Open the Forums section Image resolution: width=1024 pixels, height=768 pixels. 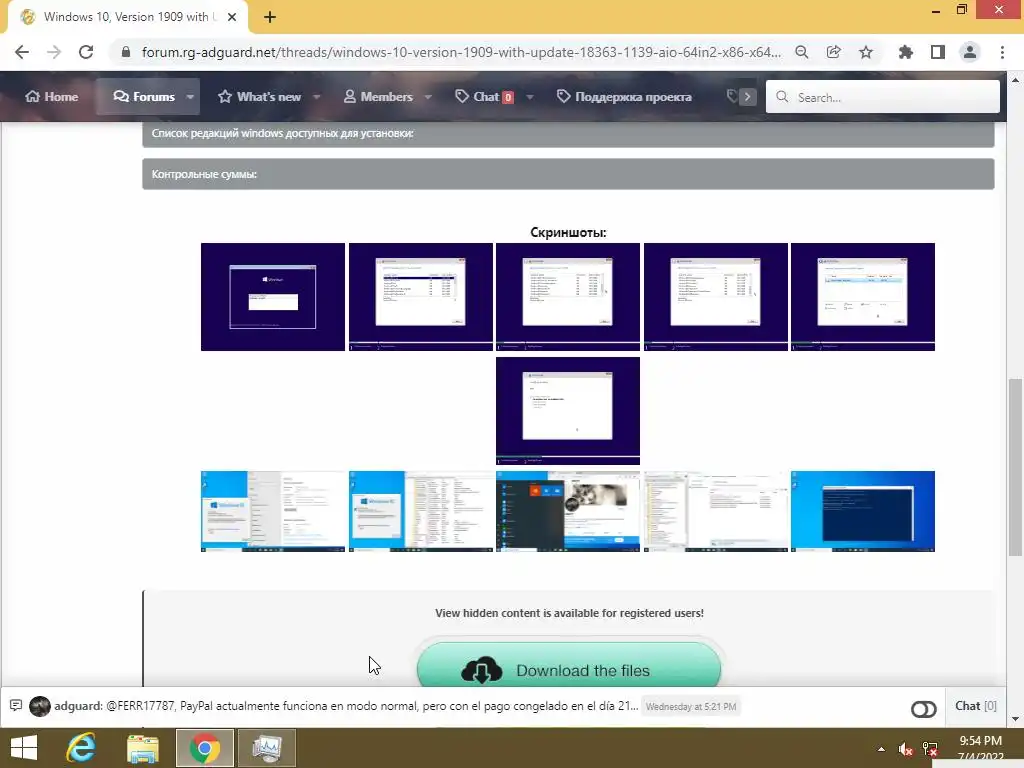pos(144,97)
